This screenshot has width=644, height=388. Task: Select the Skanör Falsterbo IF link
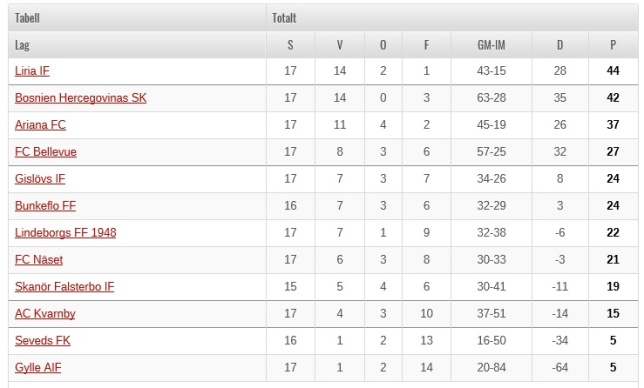click(x=64, y=287)
